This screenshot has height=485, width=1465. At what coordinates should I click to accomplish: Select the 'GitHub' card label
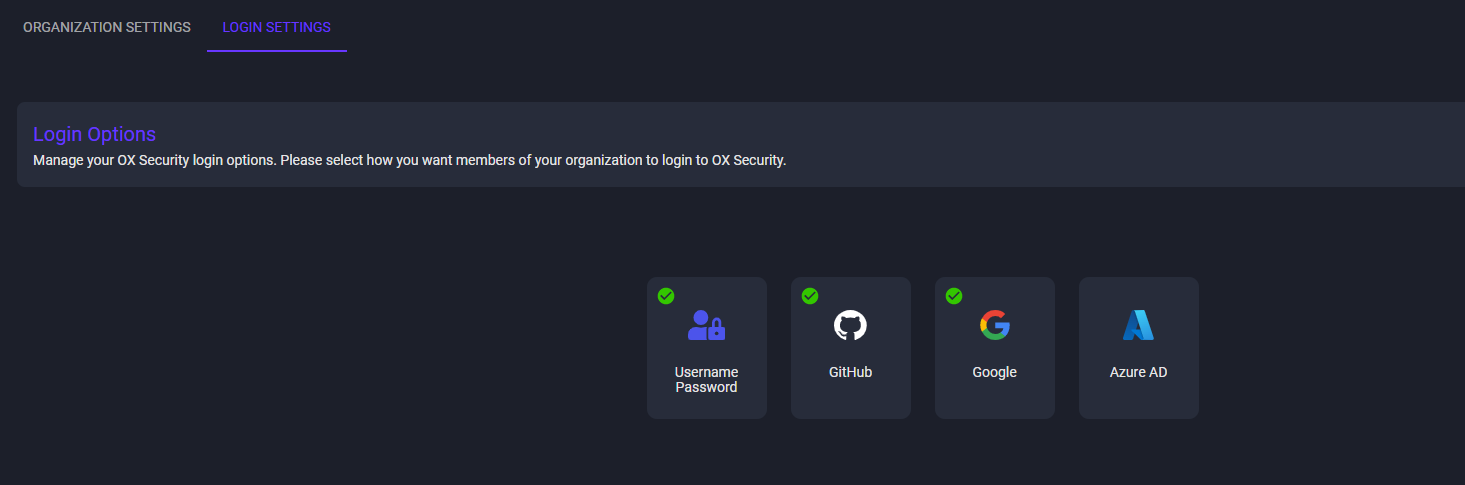(851, 372)
